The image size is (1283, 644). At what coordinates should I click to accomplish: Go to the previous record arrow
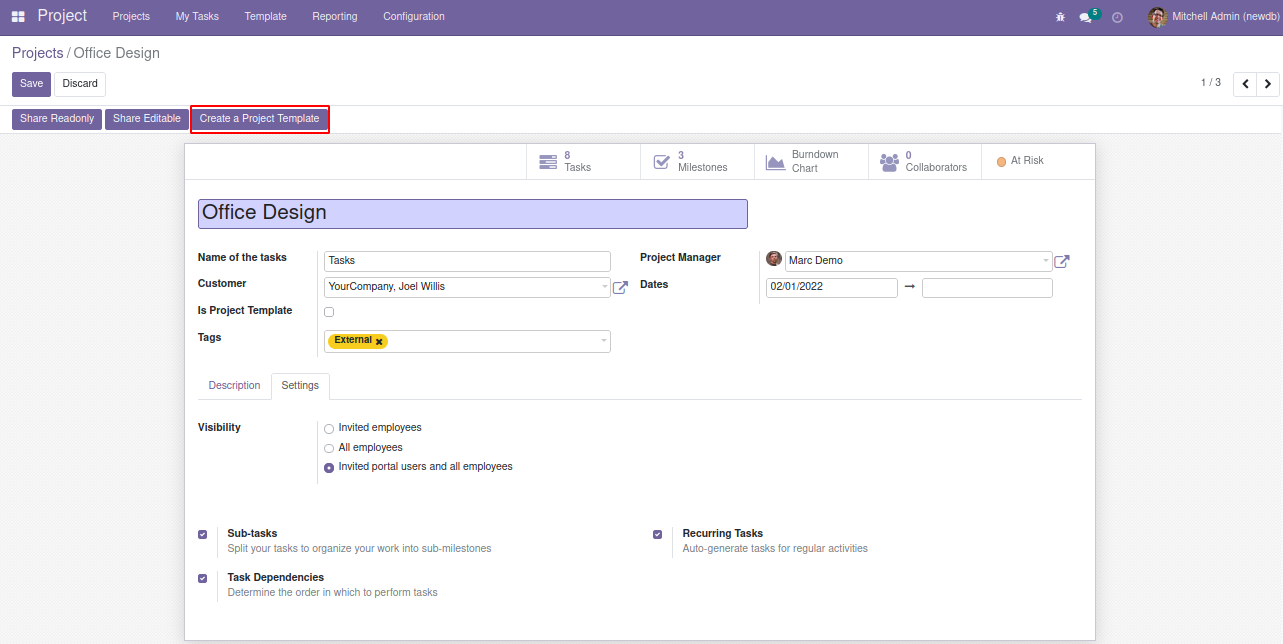pos(1245,84)
